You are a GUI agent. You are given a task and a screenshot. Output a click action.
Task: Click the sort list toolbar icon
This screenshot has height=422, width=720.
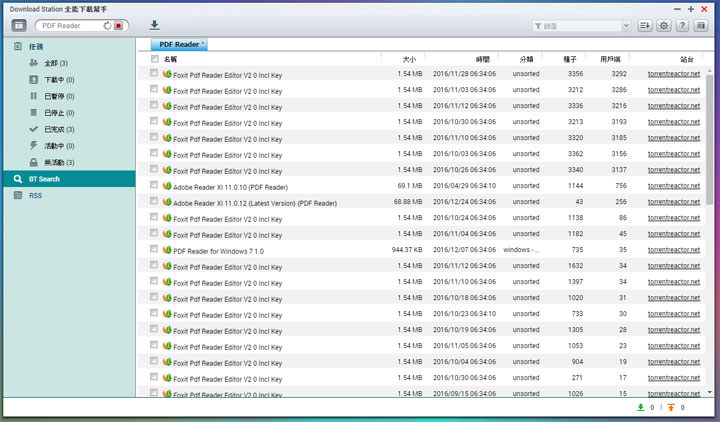[645, 25]
